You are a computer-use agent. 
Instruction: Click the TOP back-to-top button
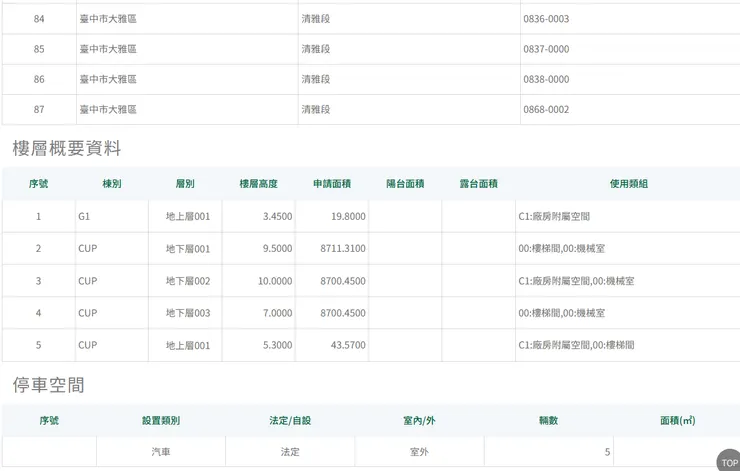pyautogui.click(x=729, y=461)
